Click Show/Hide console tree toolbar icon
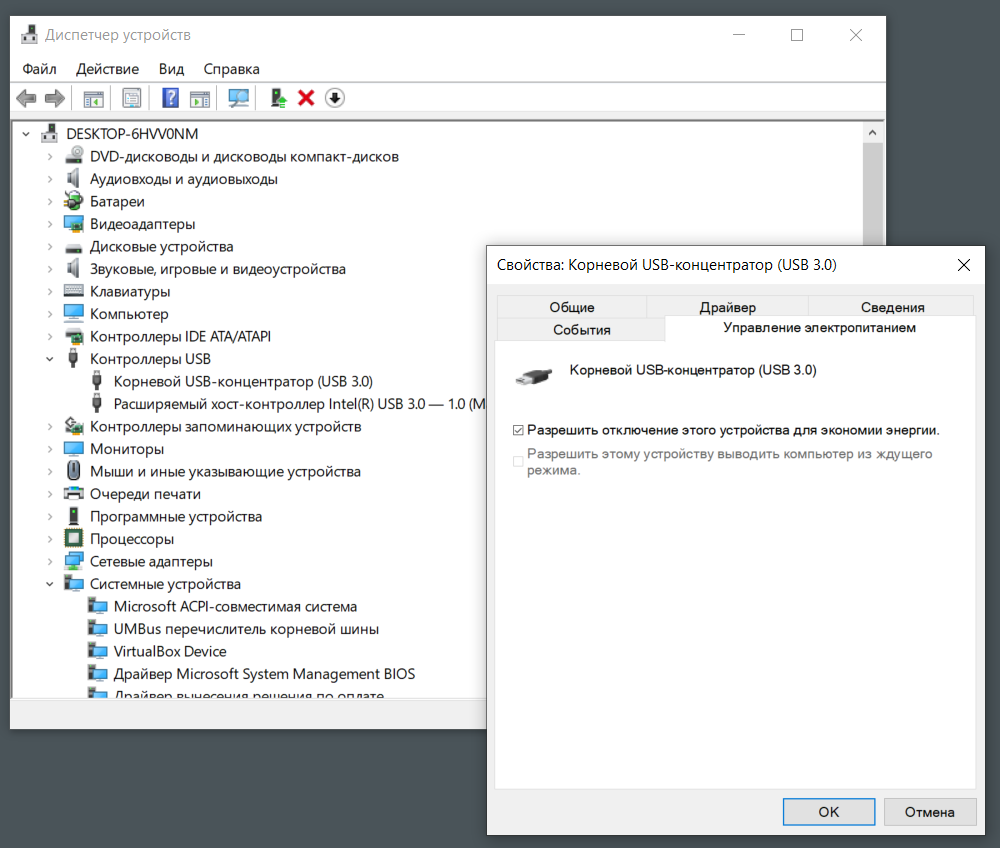 tap(93, 98)
